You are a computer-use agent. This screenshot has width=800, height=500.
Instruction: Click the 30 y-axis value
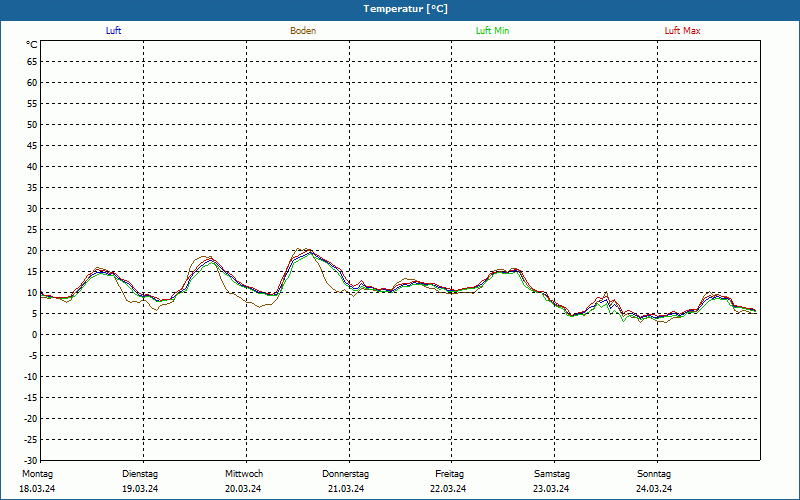coord(32,208)
